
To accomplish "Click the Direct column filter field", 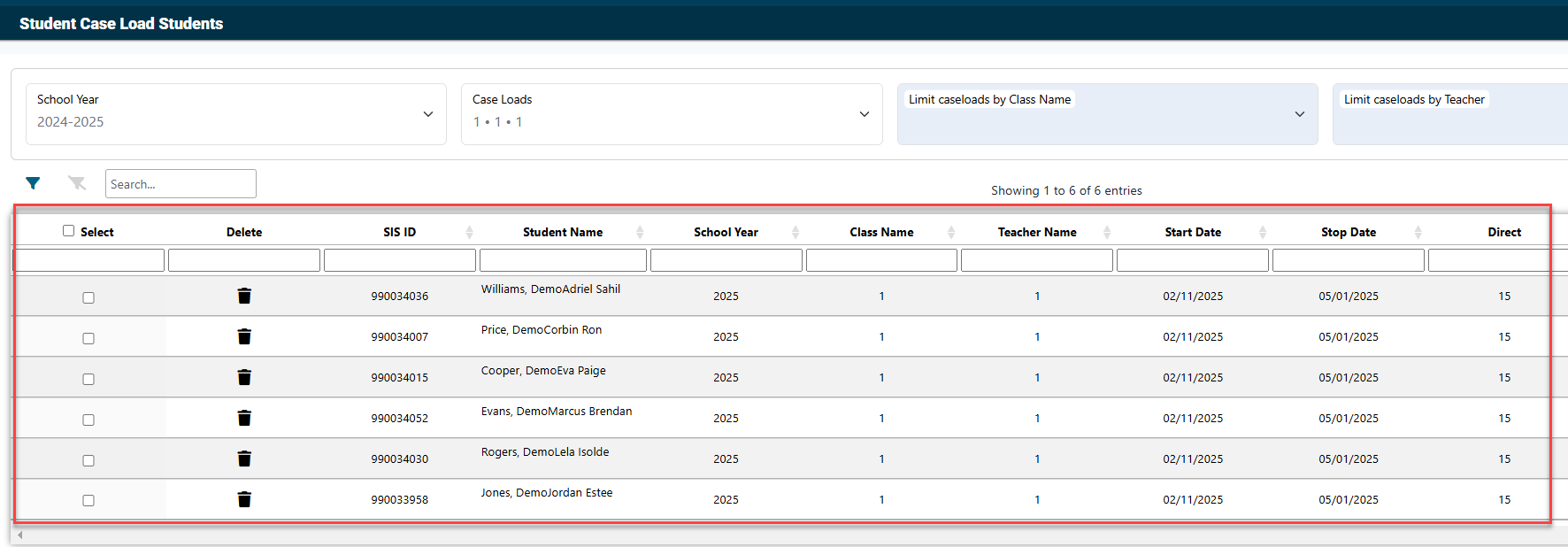I will (x=1498, y=260).
